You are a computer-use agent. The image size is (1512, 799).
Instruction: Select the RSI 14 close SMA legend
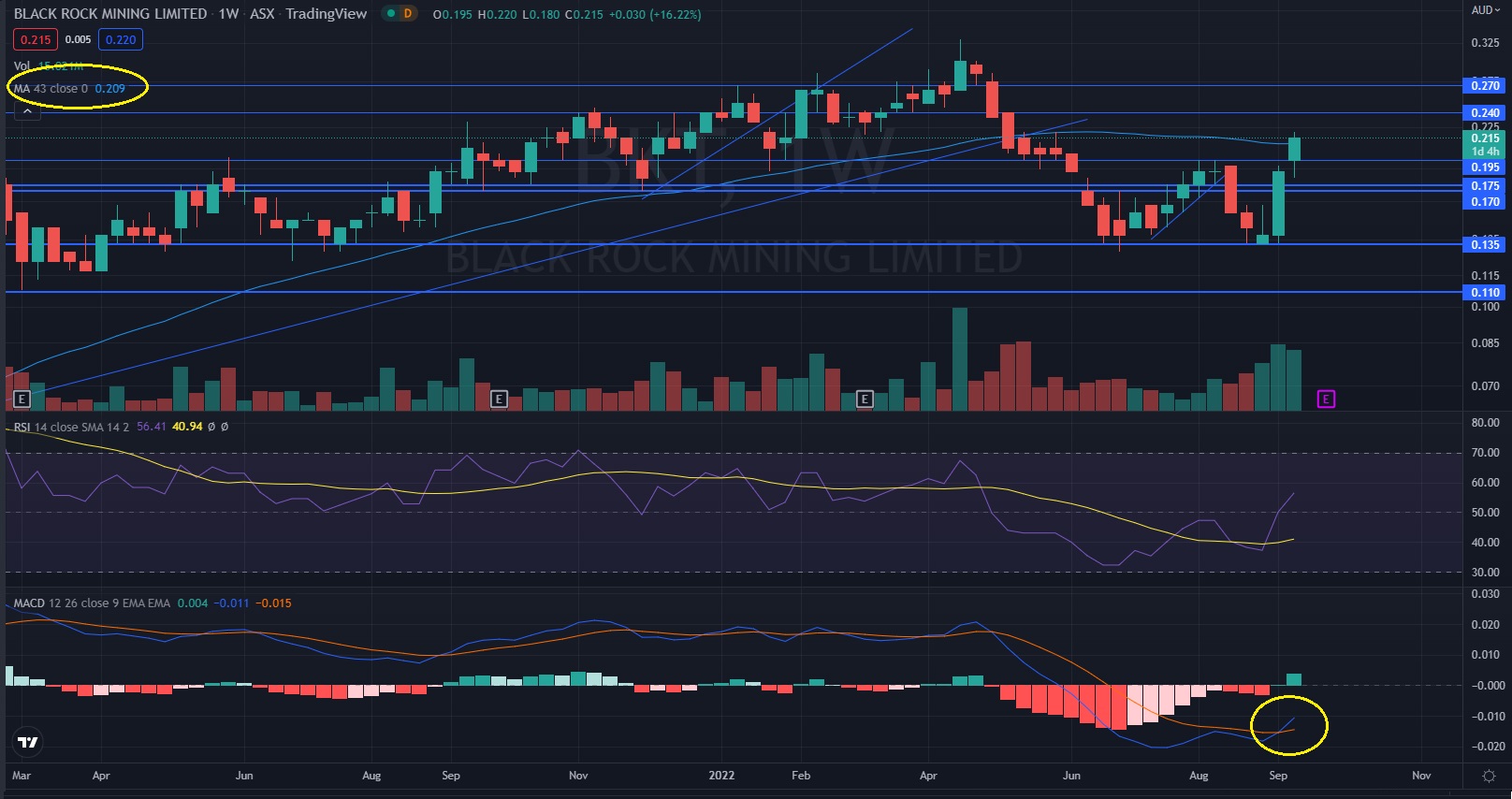tap(121, 426)
